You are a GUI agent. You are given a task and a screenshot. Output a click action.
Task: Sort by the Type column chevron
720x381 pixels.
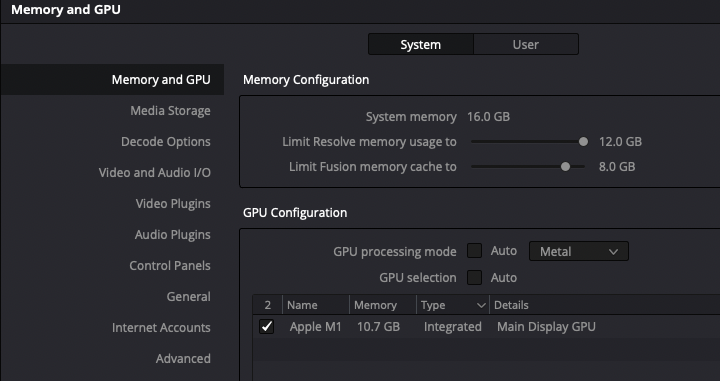click(x=481, y=305)
